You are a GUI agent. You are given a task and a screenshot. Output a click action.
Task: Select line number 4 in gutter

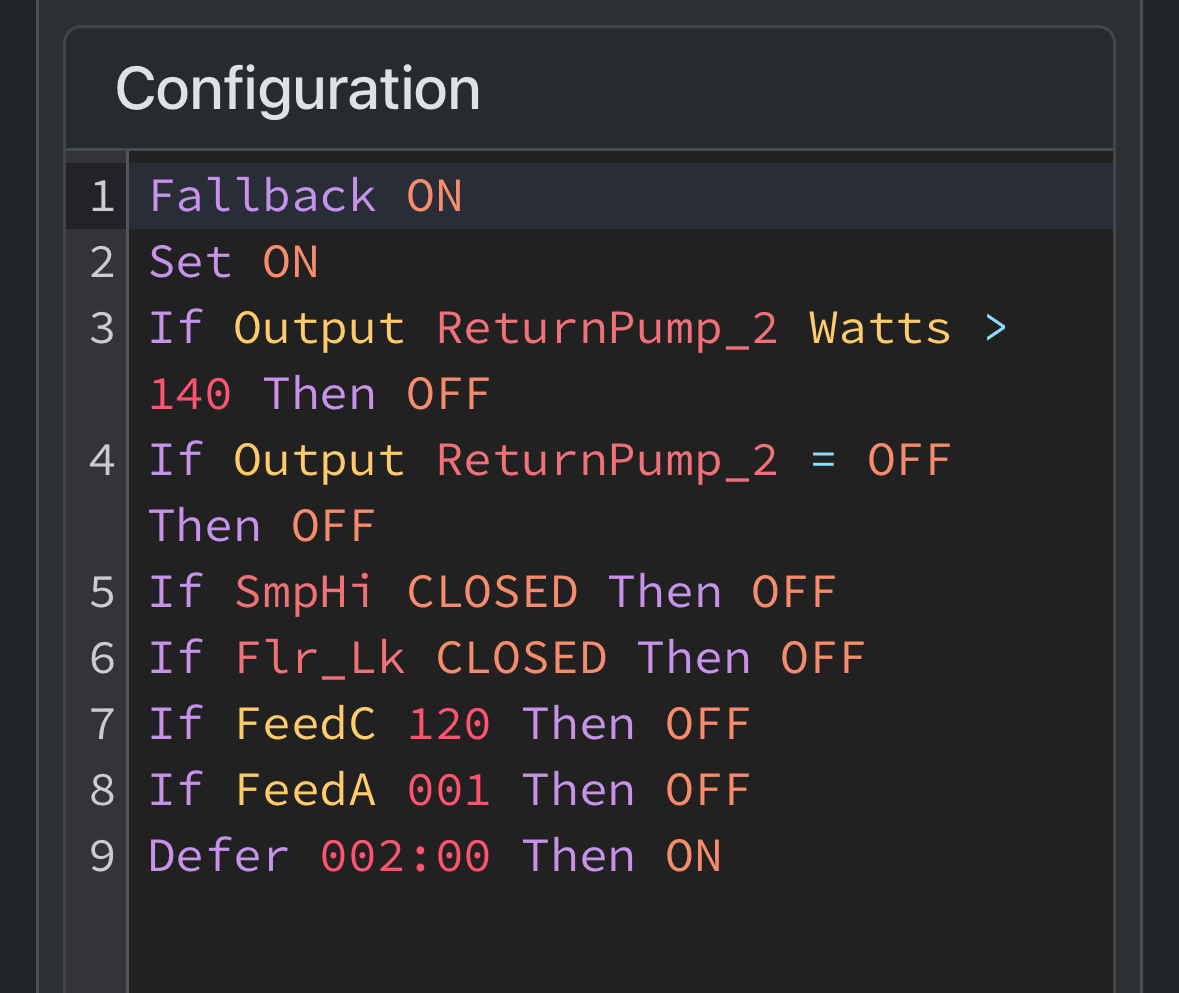click(102, 460)
